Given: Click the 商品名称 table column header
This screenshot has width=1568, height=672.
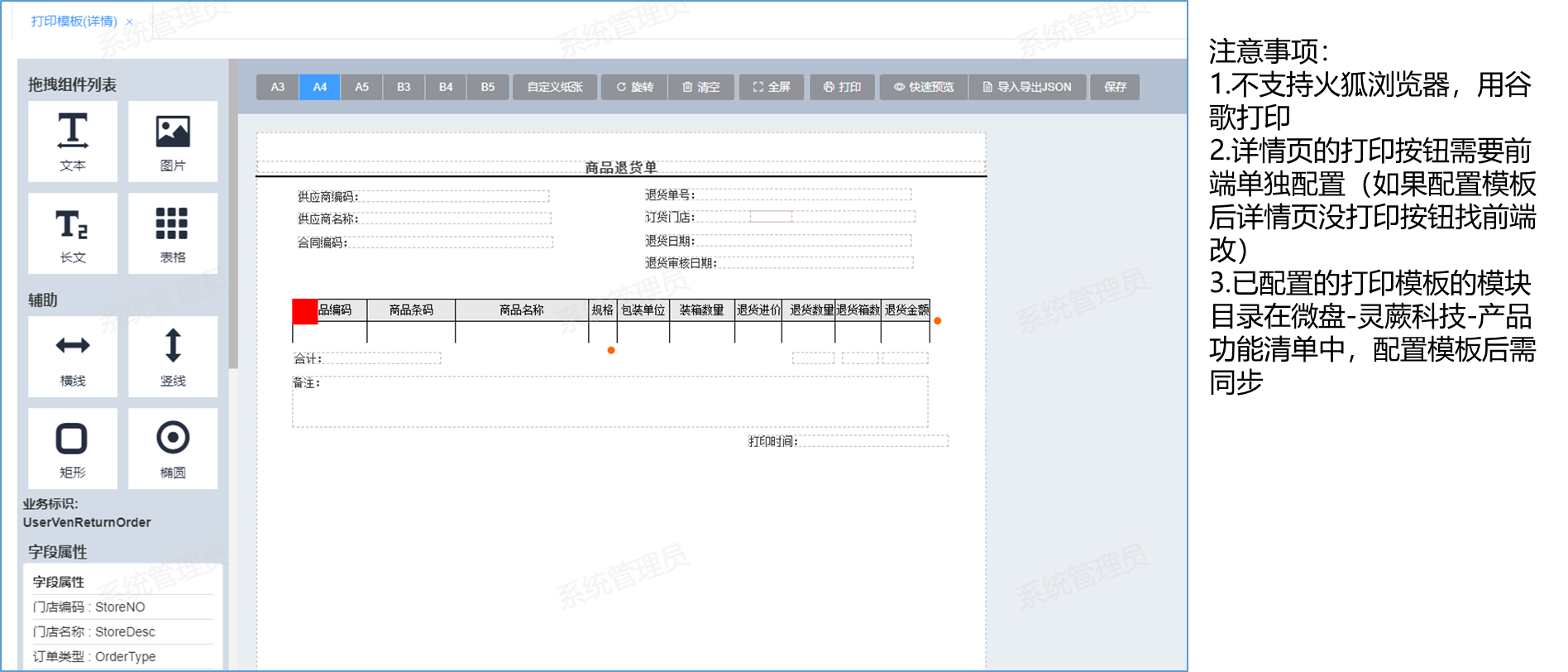Looking at the screenshot, I should [522, 310].
